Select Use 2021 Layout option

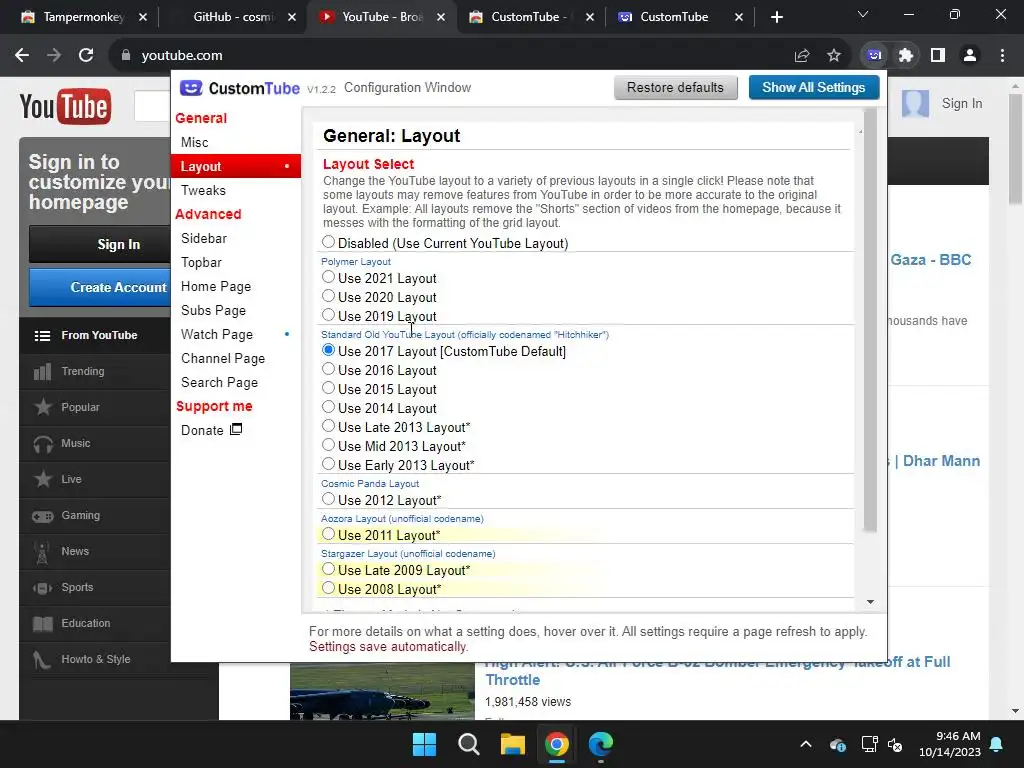point(328,277)
